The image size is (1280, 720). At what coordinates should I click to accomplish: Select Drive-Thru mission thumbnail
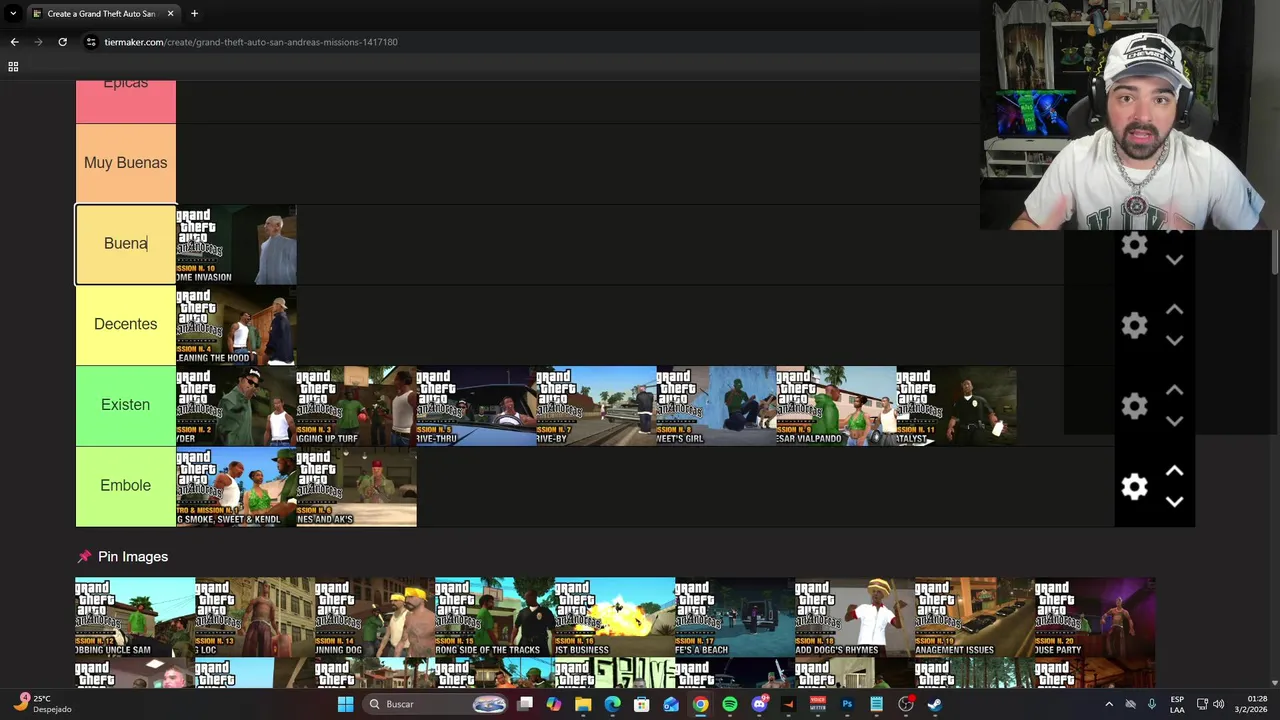coord(476,406)
